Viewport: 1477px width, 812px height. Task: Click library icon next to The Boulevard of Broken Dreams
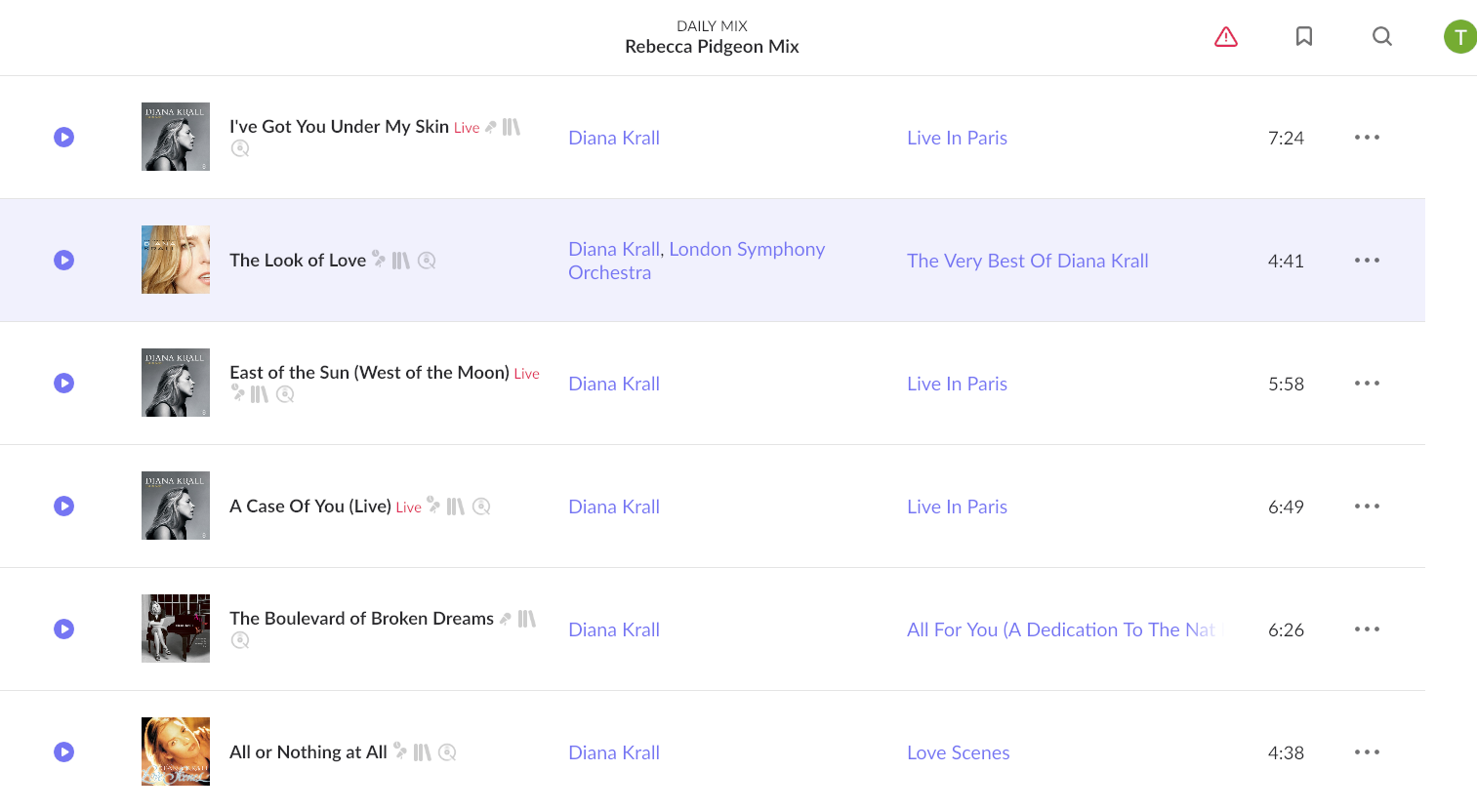pyautogui.click(x=527, y=619)
